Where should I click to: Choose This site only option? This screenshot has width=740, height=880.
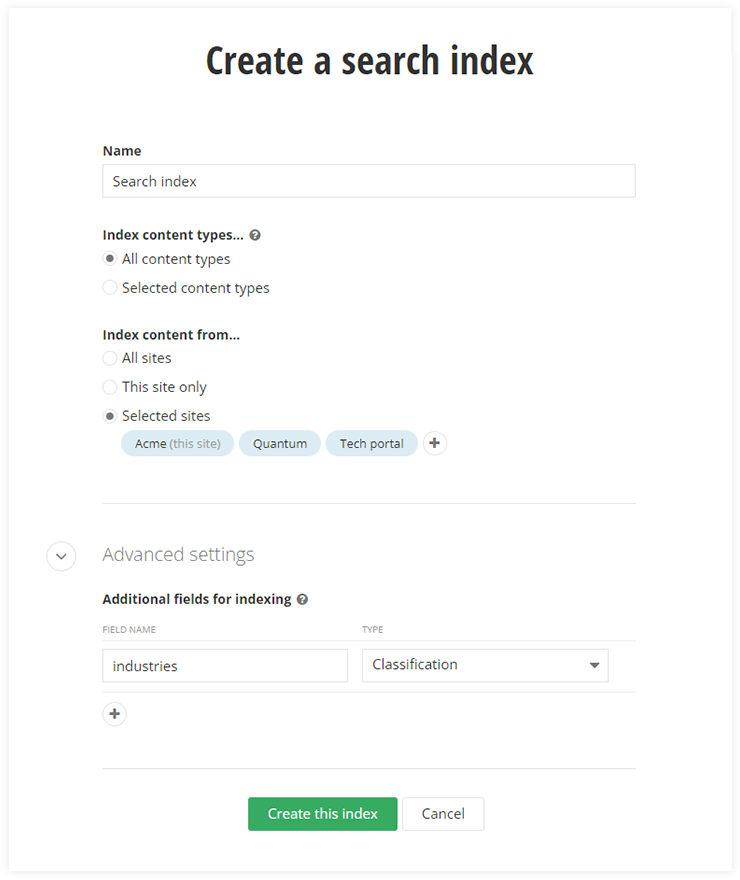tap(110, 387)
